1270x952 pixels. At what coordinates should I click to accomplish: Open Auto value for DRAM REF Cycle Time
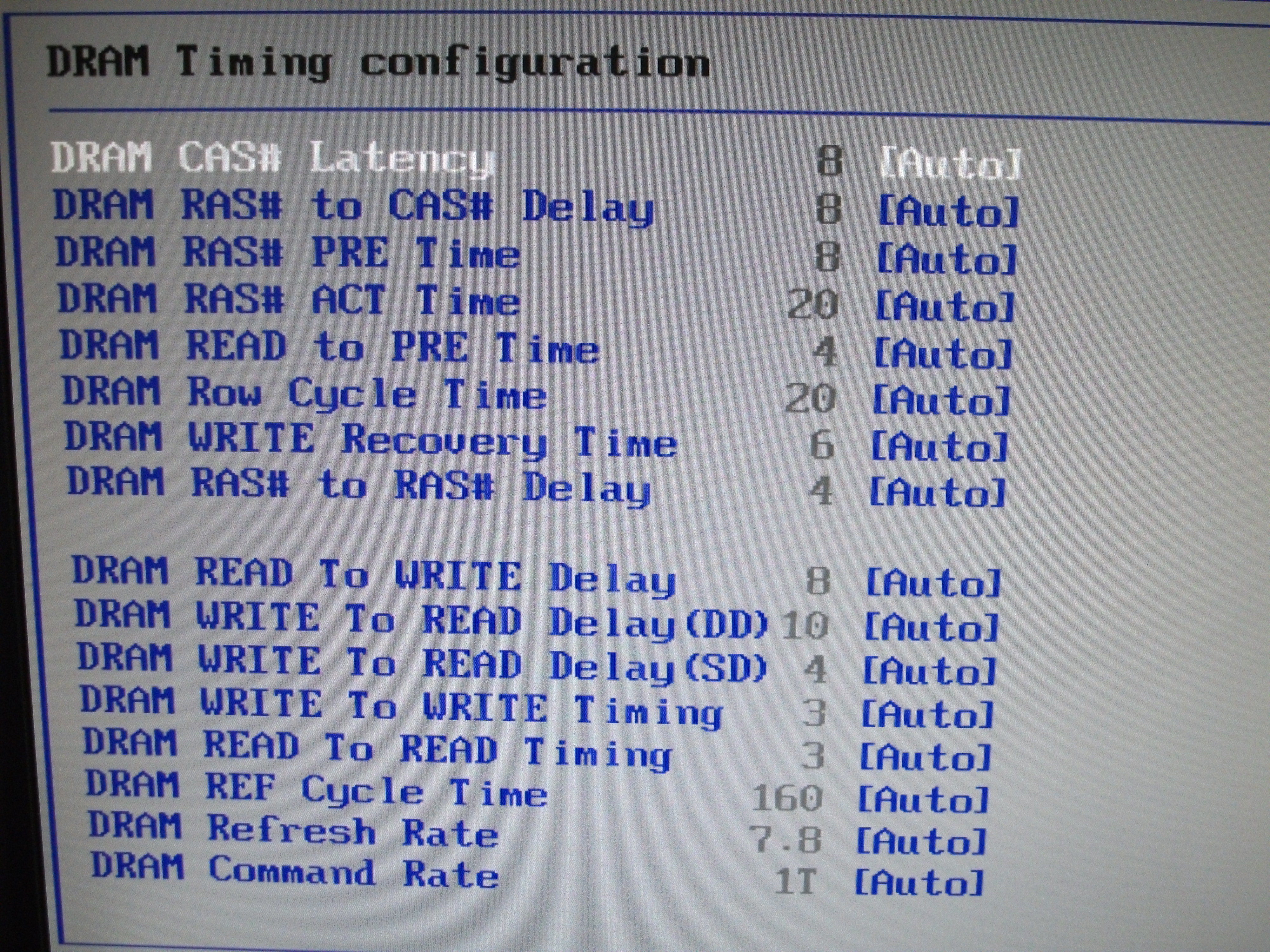click(x=923, y=799)
